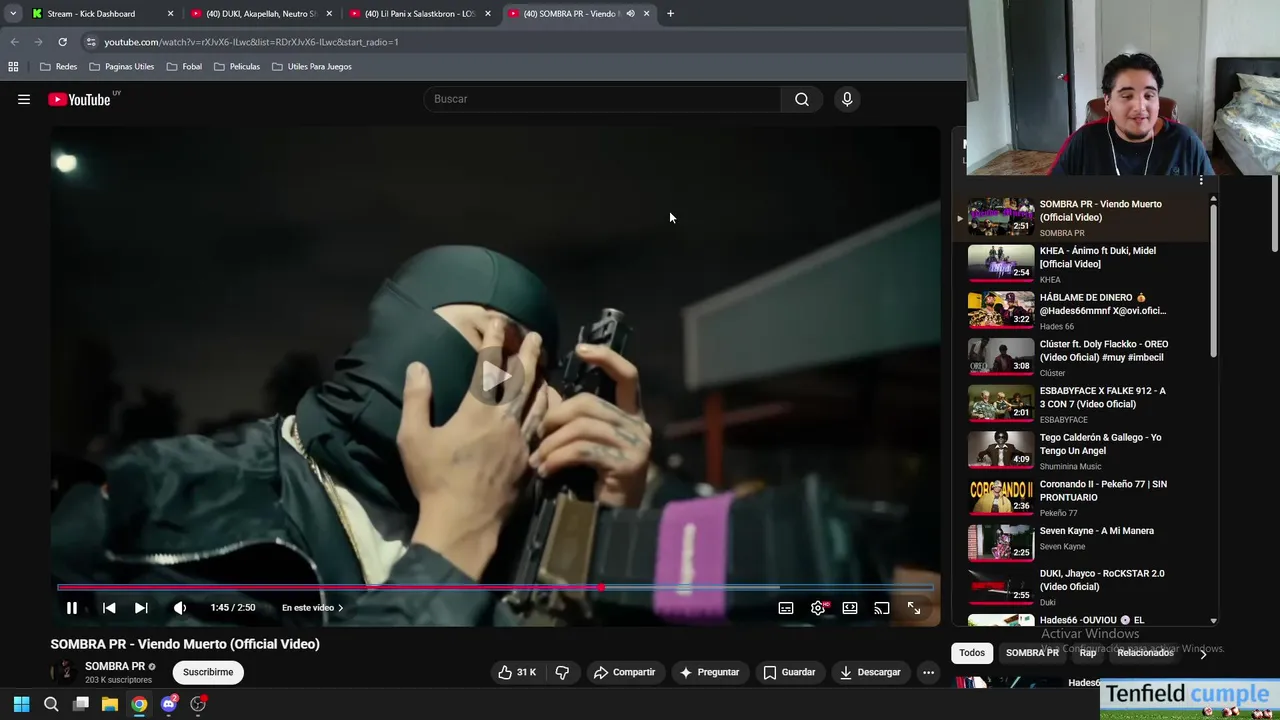Open Paginas Utiles bookmarks folder
The height and width of the screenshot is (720, 1280).
[121, 67]
